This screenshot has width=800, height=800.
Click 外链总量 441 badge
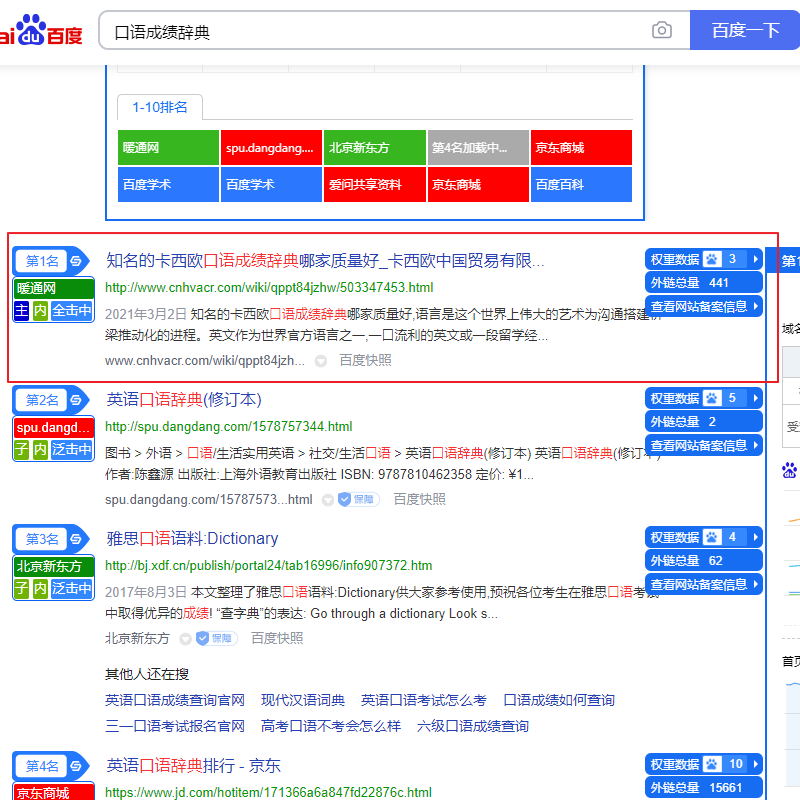(x=704, y=283)
